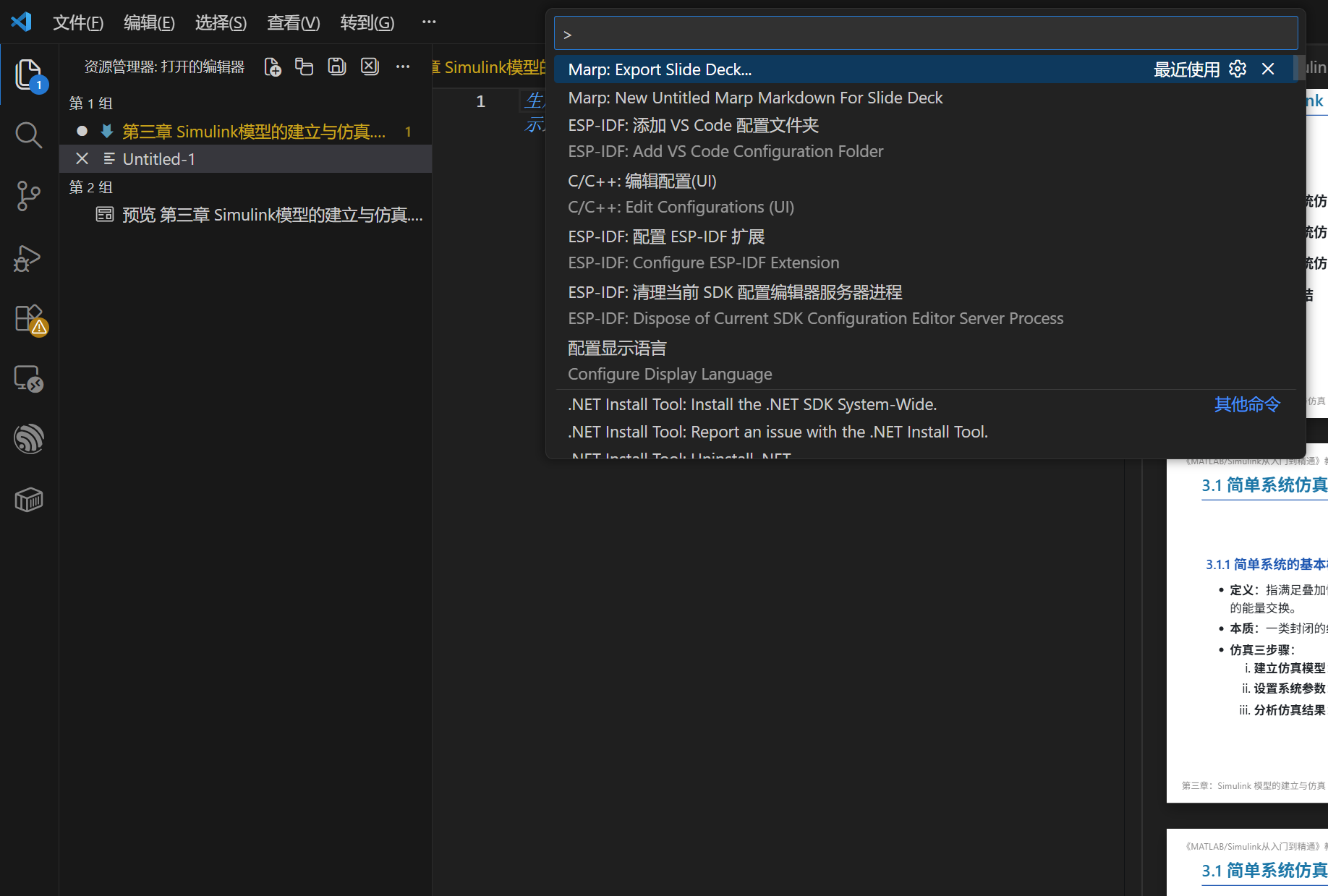Toggle vertical/horizontal editor layout
1328x896 pixels.
coord(304,67)
